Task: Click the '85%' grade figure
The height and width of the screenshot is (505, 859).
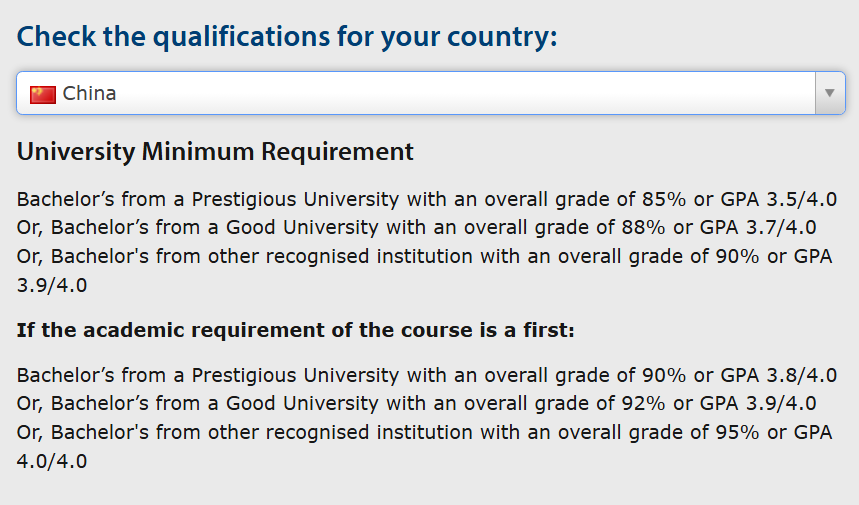Action: click(x=664, y=199)
